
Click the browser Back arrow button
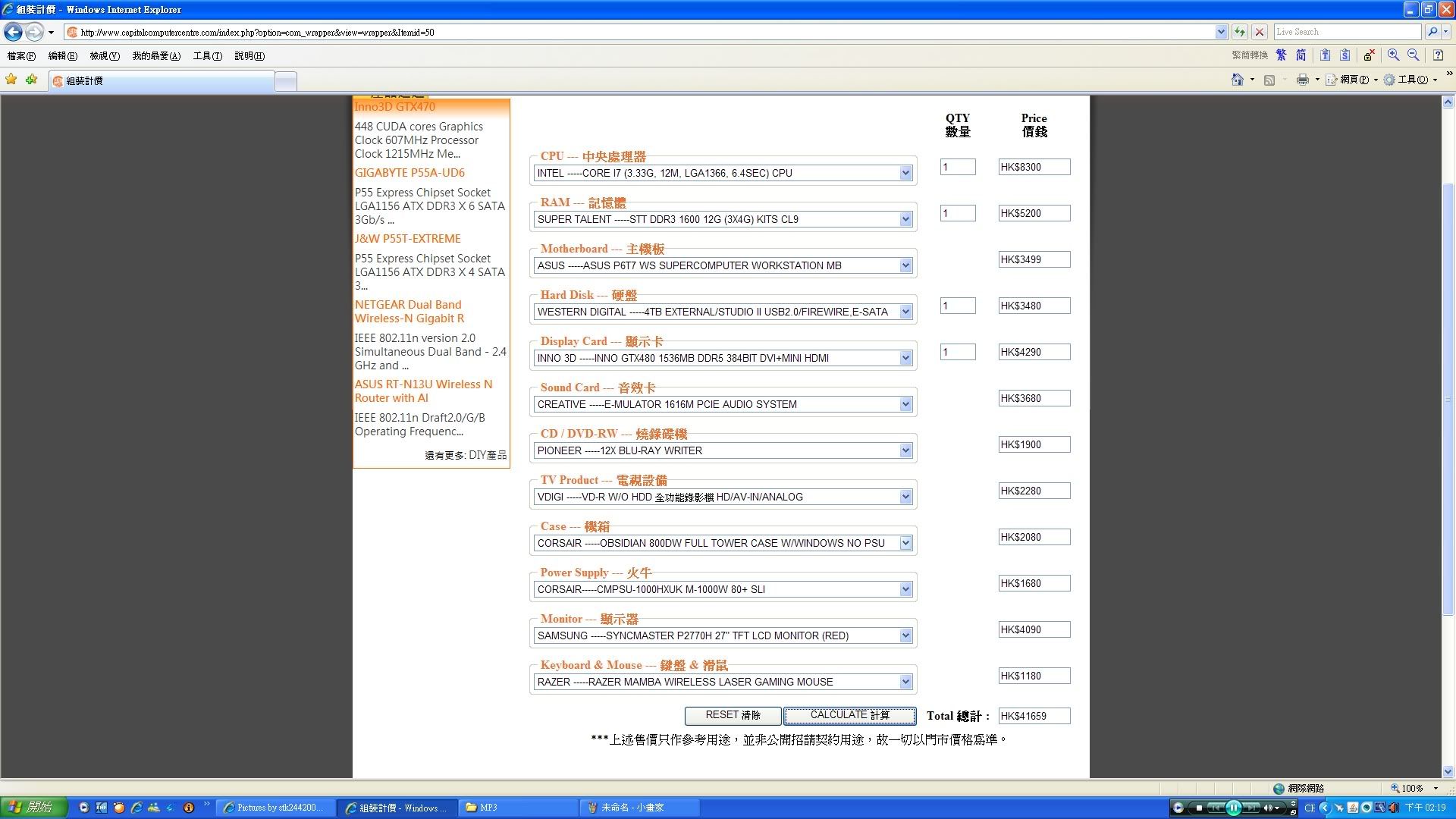pyautogui.click(x=13, y=32)
